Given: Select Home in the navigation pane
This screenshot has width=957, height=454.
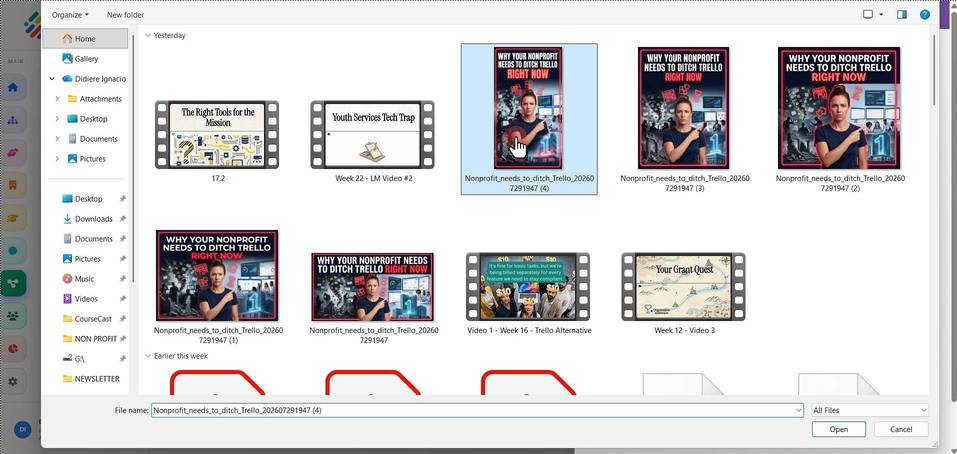Looking at the screenshot, I should [x=85, y=38].
